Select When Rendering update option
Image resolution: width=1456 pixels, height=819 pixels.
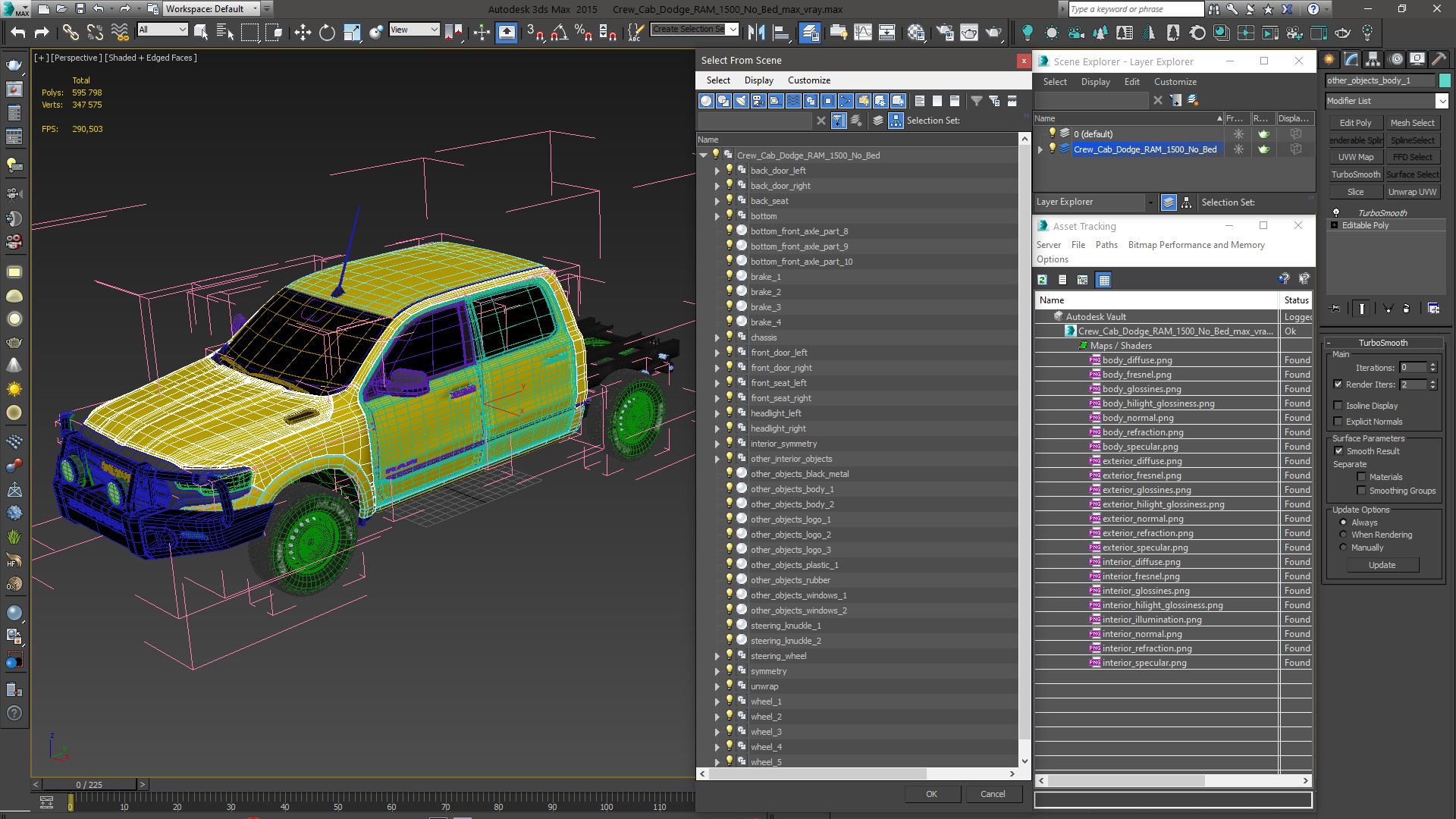1343,535
